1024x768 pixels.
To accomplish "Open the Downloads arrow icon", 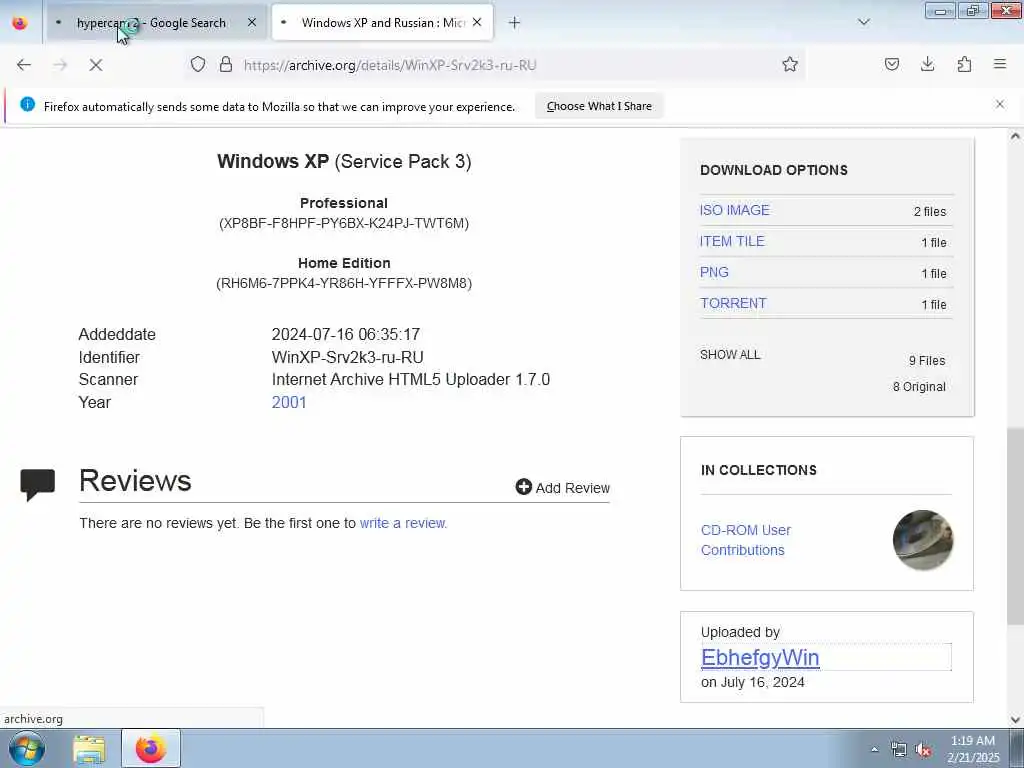I will 927,64.
